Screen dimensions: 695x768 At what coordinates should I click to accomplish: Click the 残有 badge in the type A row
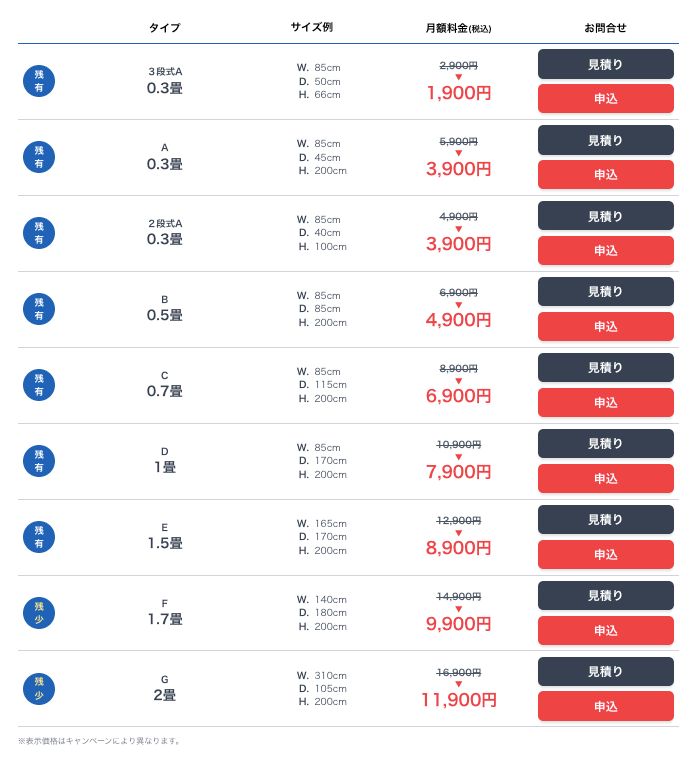click(39, 157)
